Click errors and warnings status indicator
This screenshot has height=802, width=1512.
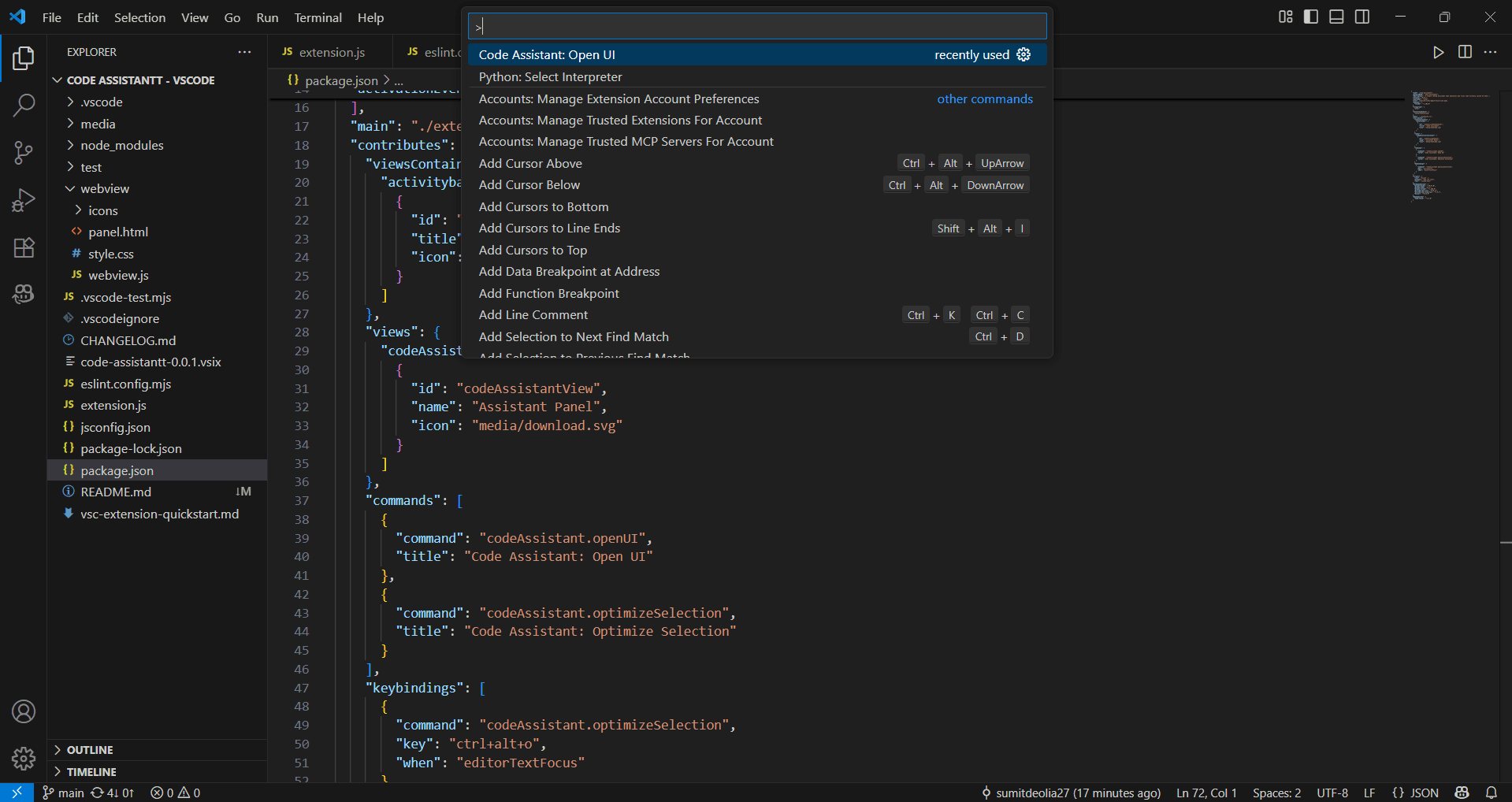click(x=176, y=793)
